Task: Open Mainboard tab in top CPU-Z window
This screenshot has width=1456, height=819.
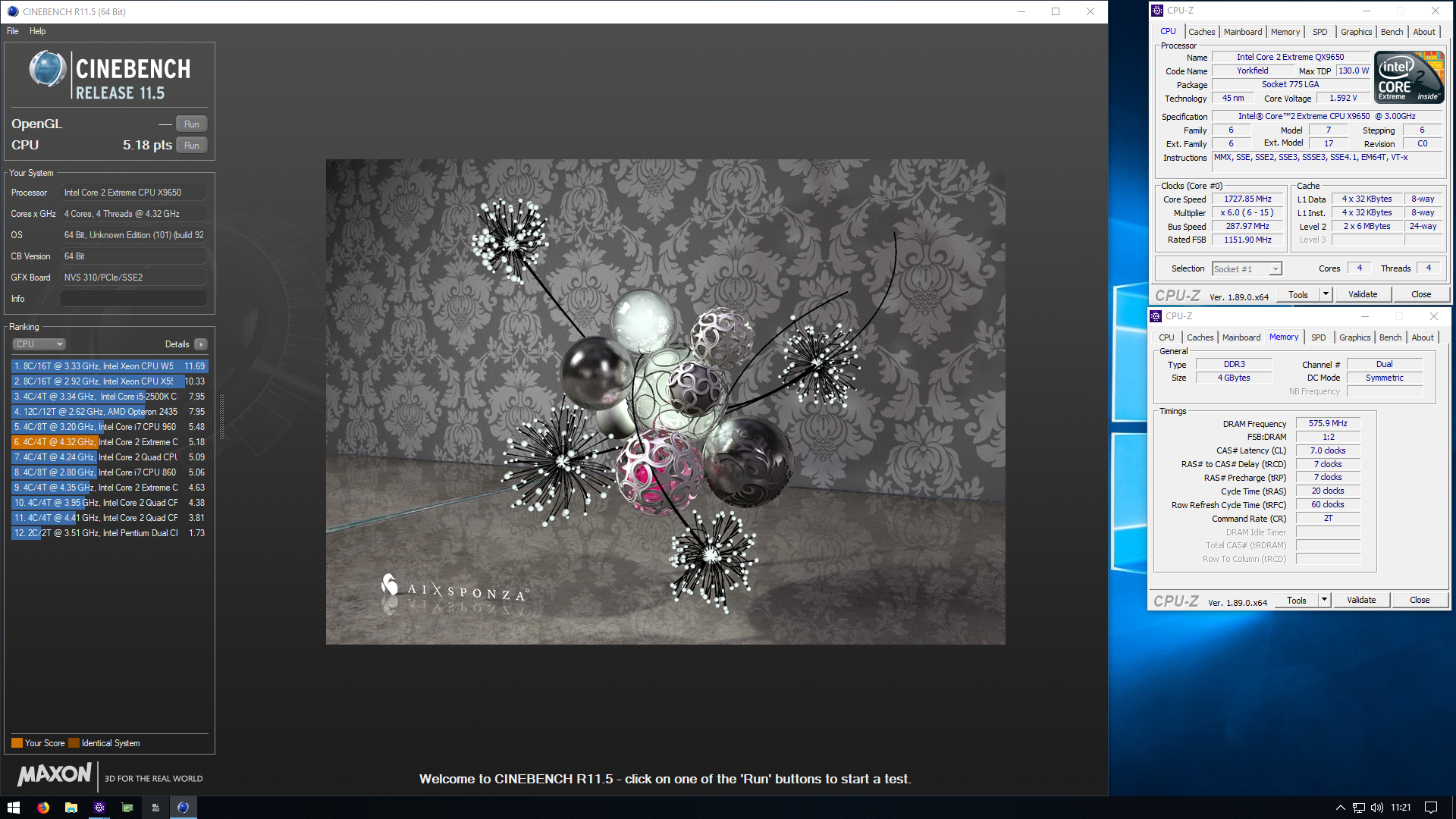Action: click(1243, 32)
